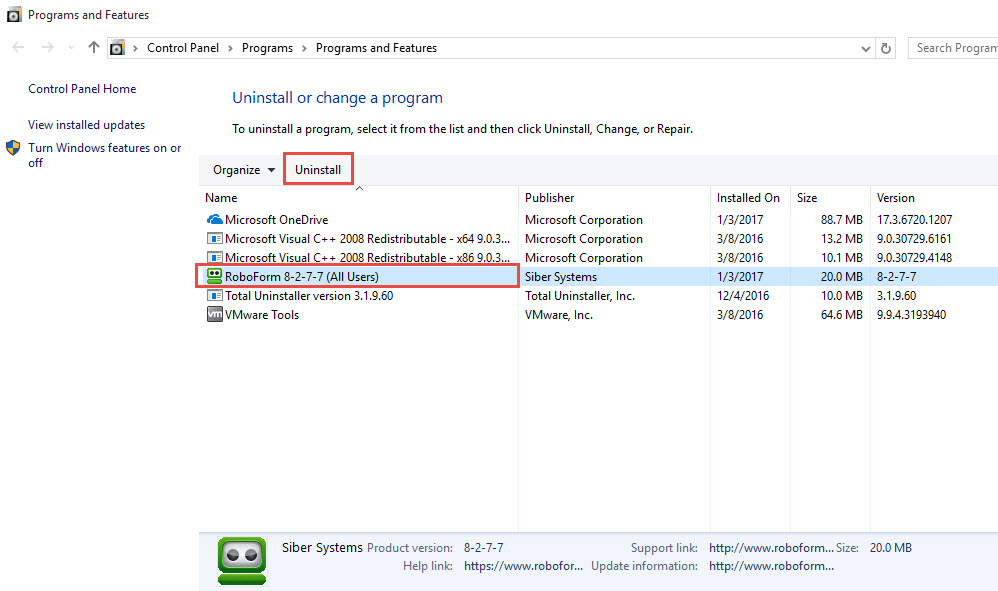The image size is (998, 591).
Task: Click the icon beside Visual C++ 2008 x64
Action: pyautogui.click(x=214, y=239)
